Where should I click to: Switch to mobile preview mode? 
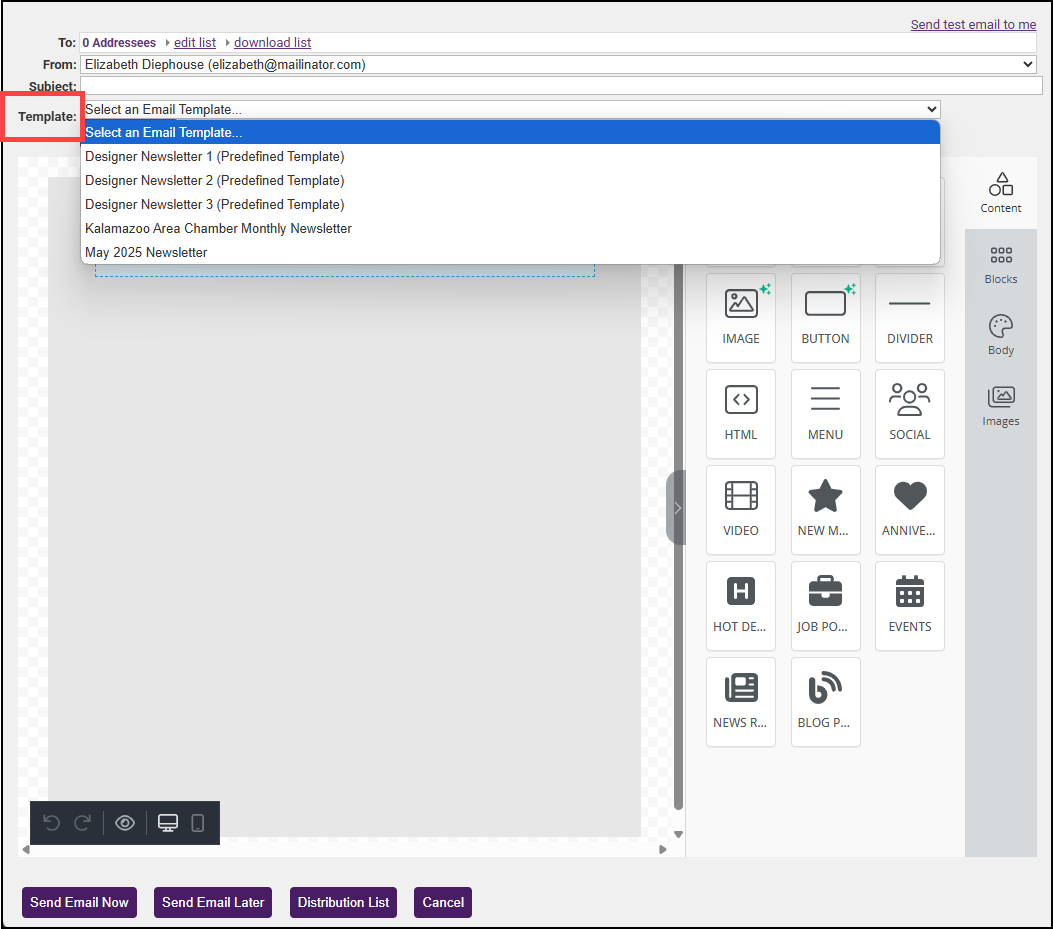(x=198, y=823)
